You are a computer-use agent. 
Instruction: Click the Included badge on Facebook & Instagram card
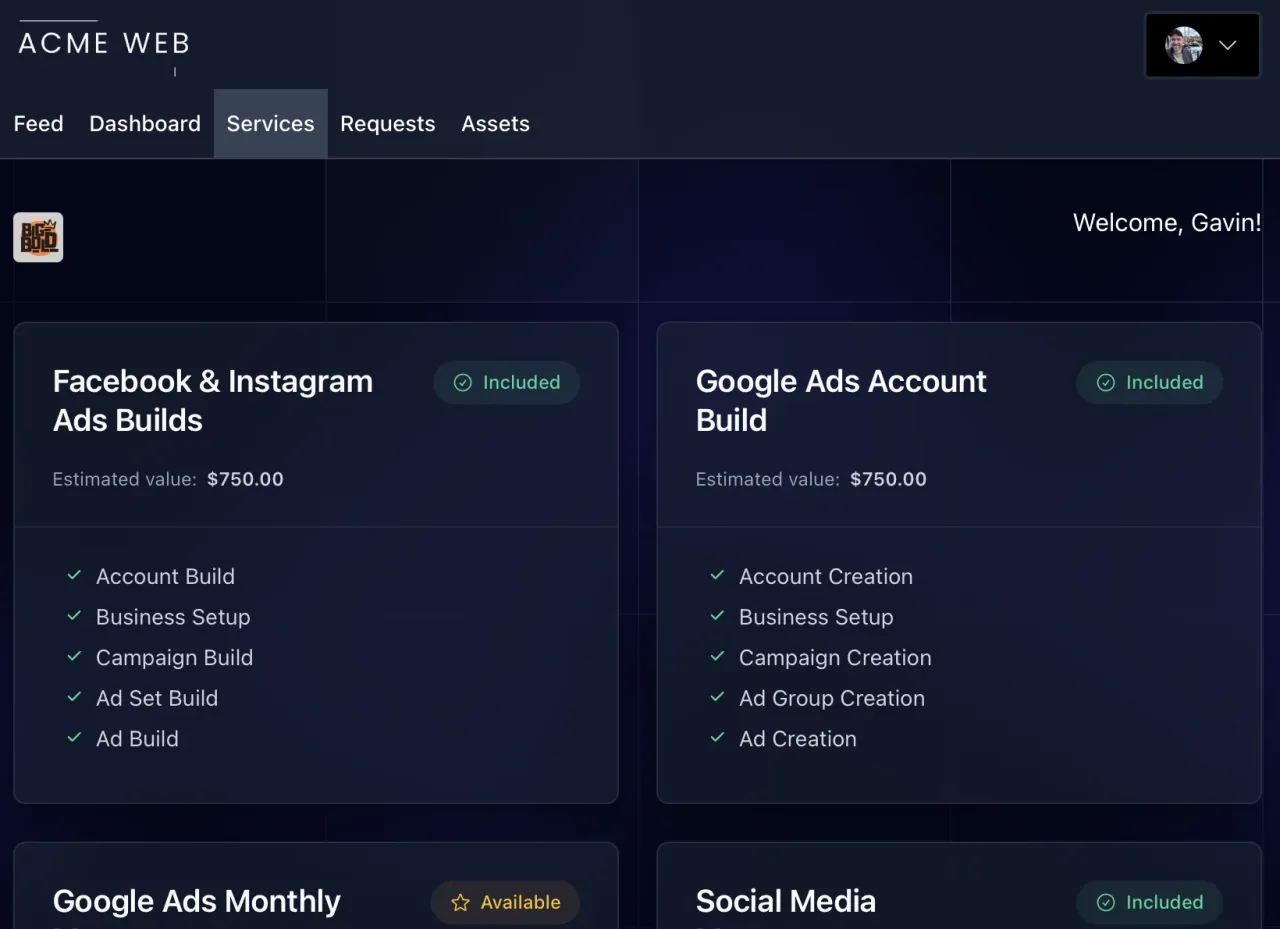(506, 382)
